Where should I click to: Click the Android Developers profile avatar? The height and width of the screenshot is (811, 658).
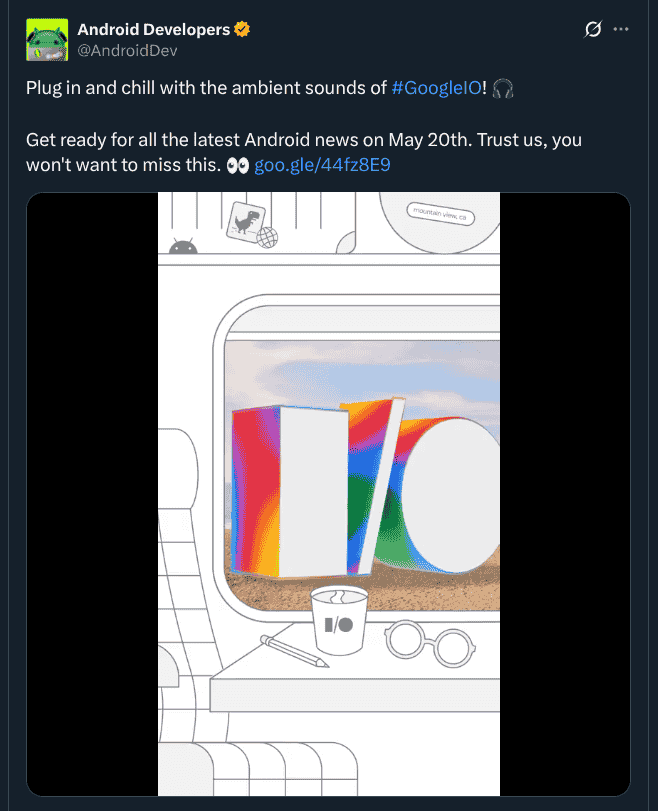click(x=45, y=38)
